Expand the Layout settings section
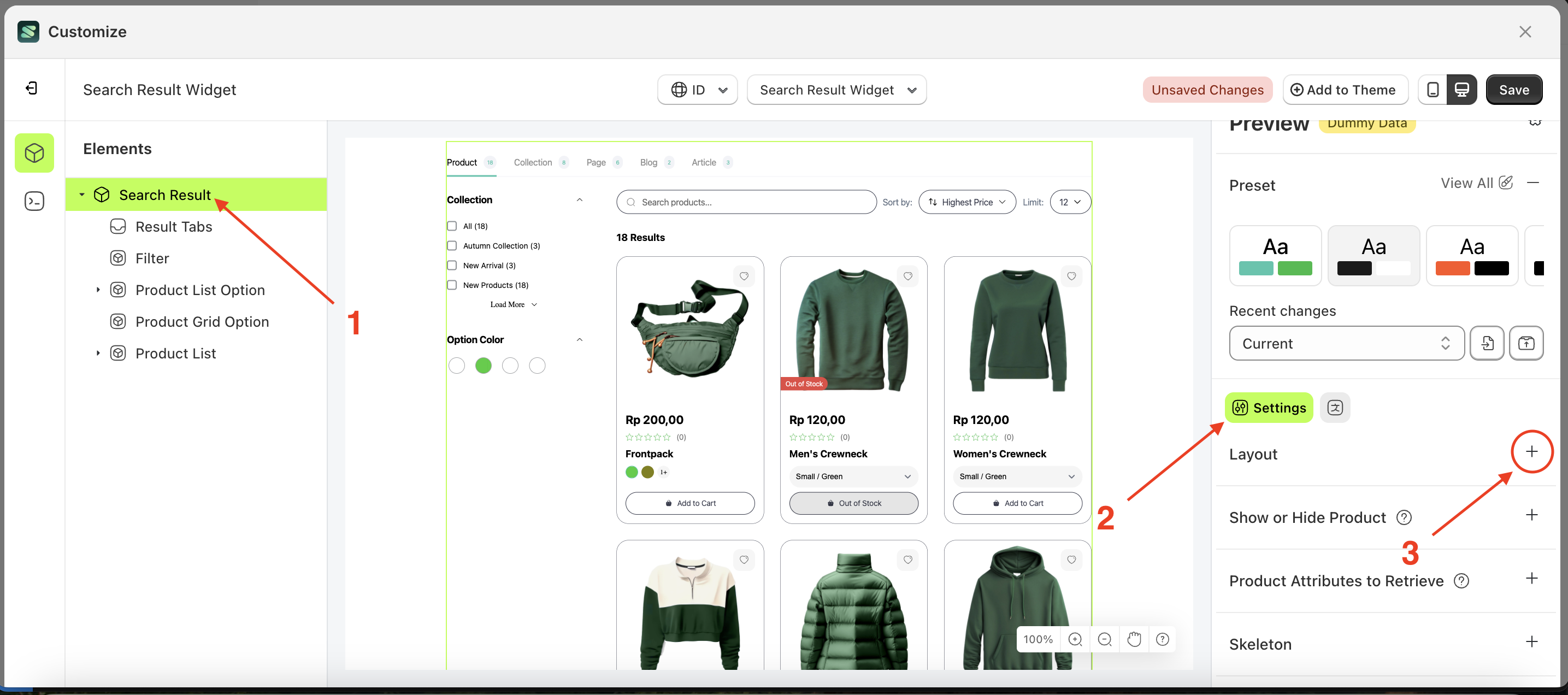 pyautogui.click(x=1531, y=451)
